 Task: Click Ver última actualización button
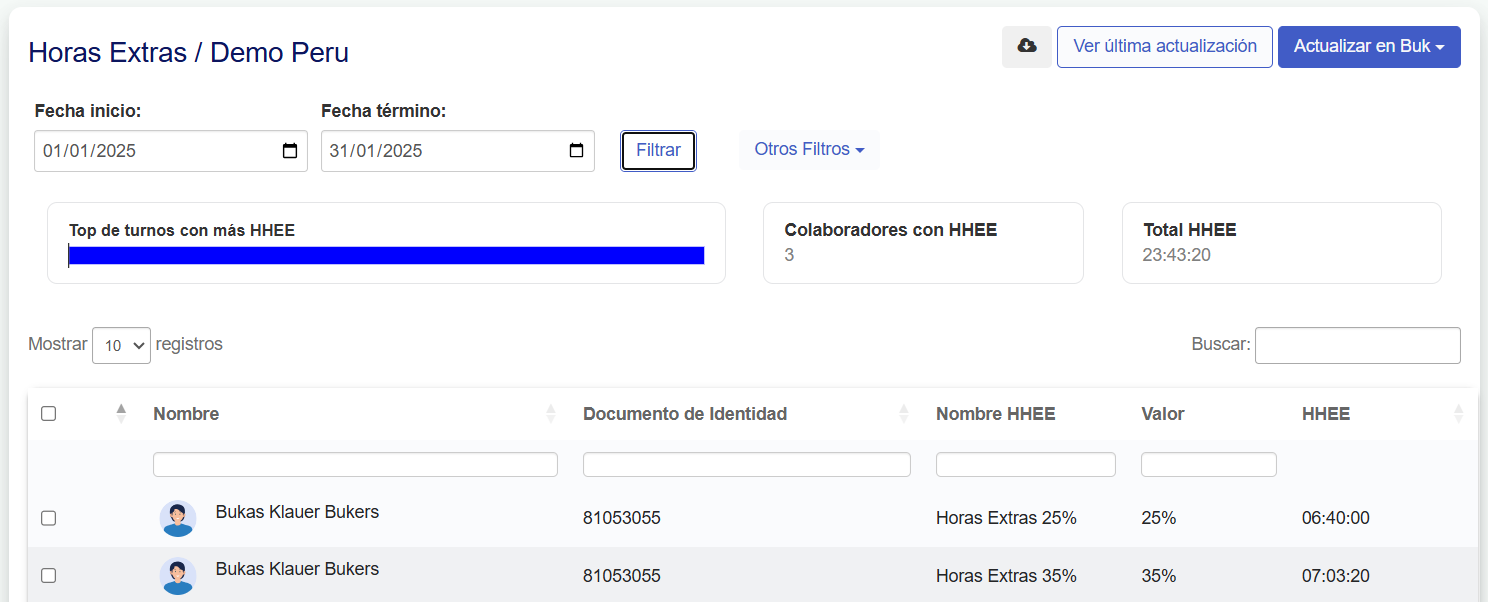pyautogui.click(x=1164, y=47)
